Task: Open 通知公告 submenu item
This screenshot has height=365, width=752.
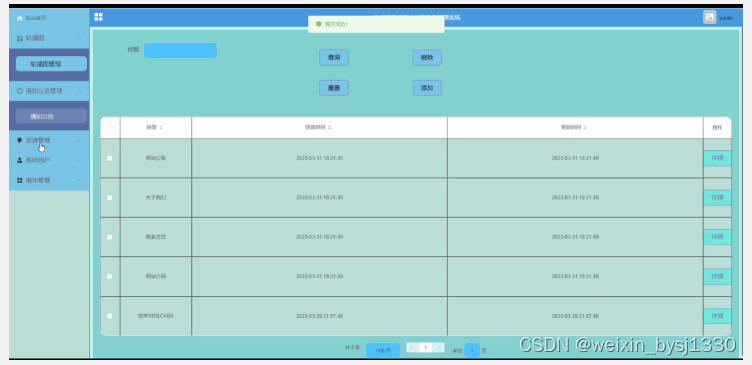Action: point(51,116)
